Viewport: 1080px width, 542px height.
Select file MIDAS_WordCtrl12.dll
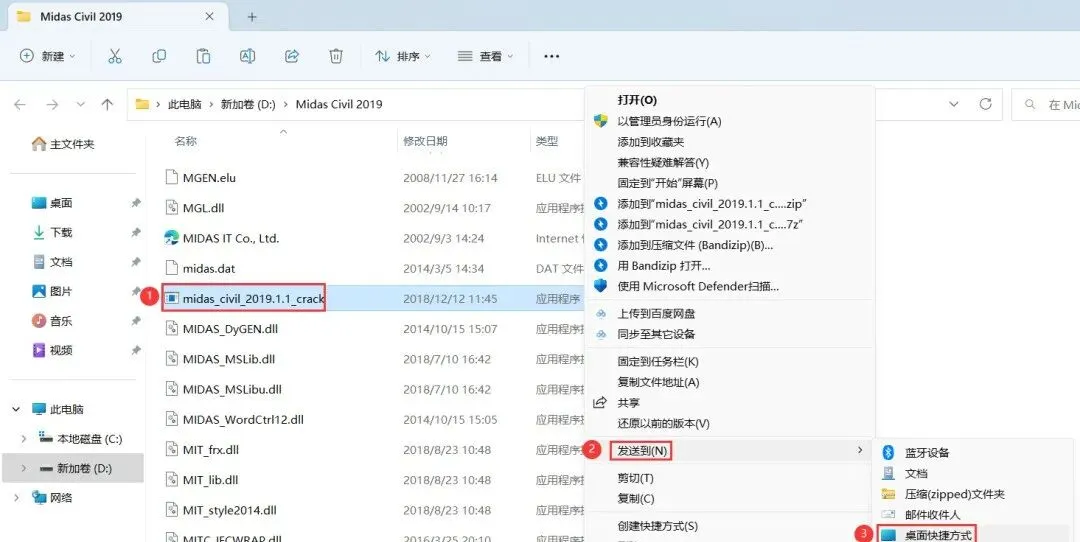coord(243,419)
